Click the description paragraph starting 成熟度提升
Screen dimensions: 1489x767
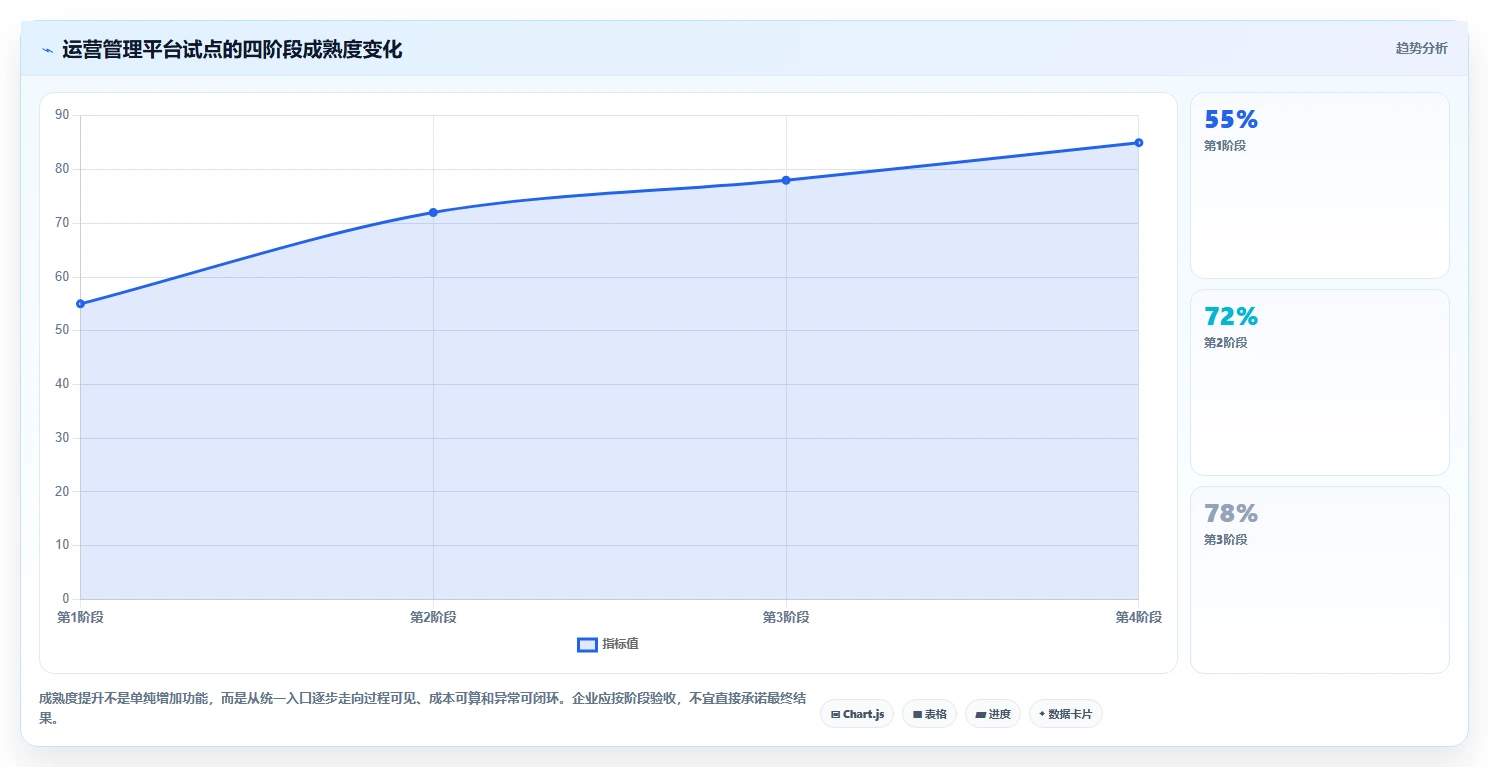coord(422,708)
